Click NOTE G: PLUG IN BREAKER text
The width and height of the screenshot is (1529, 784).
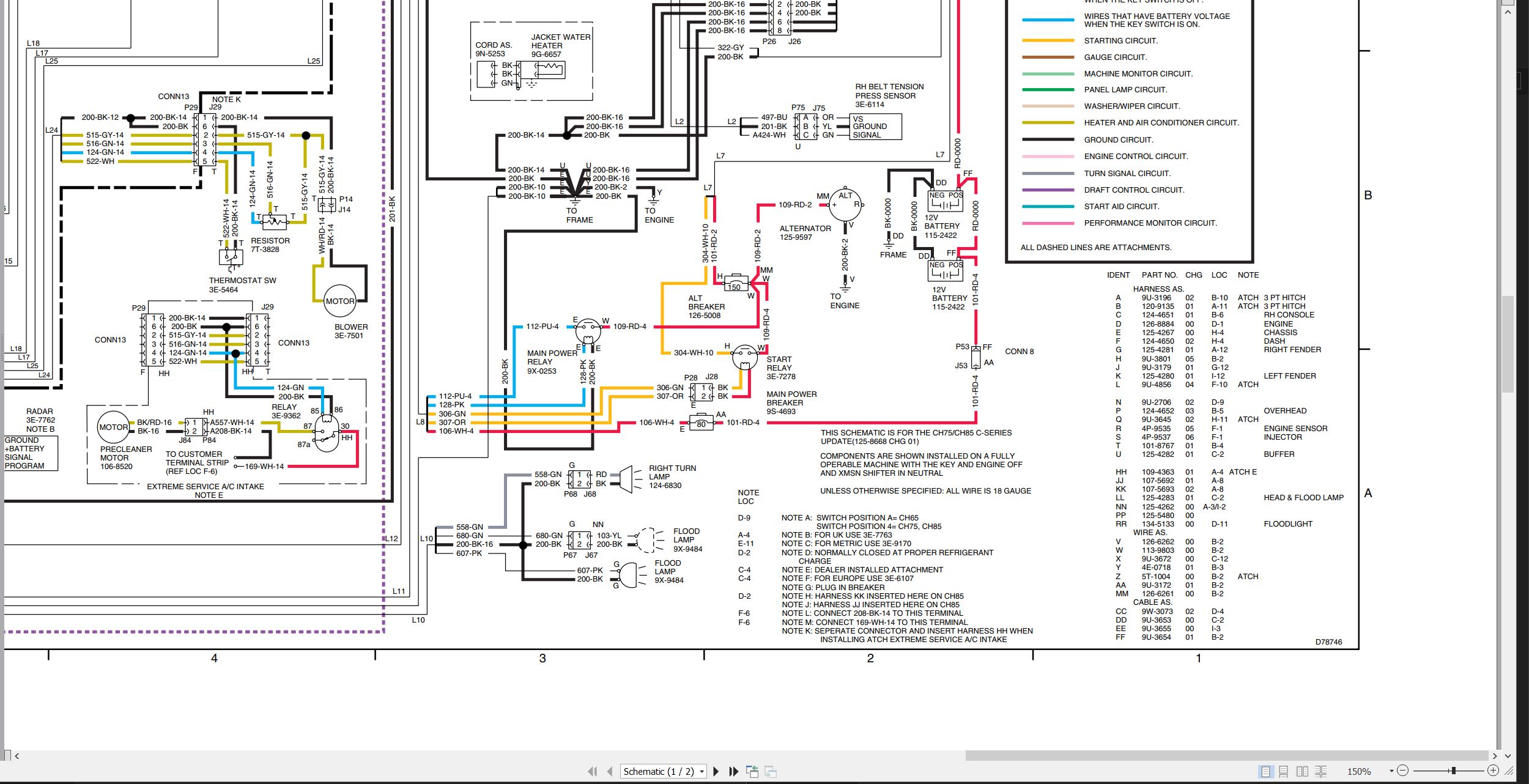click(x=833, y=588)
